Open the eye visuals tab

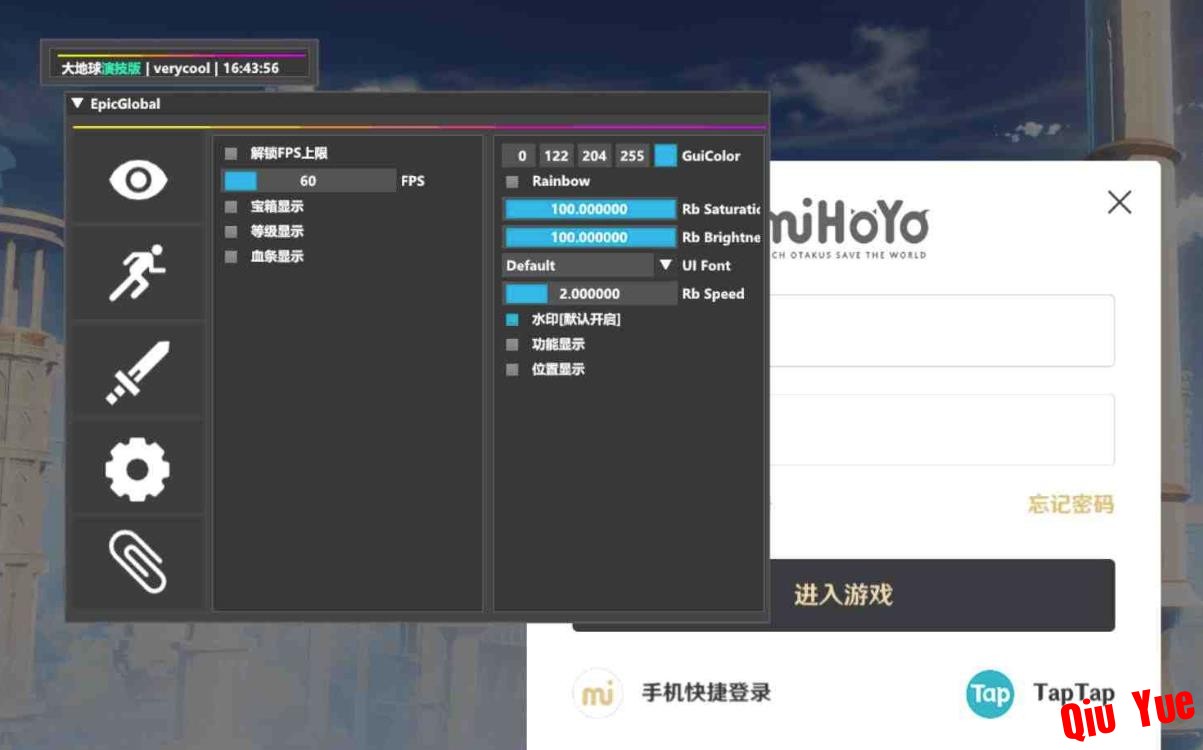pos(138,180)
